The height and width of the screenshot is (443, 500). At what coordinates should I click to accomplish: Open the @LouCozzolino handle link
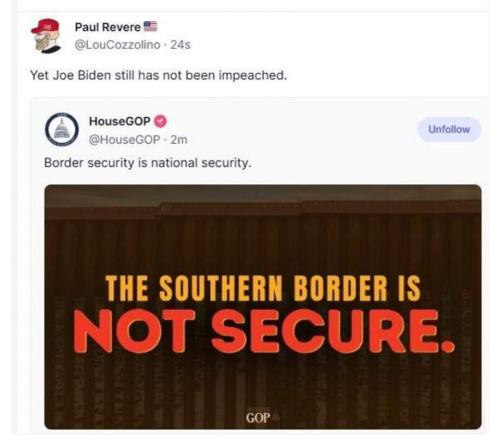pos(117,45)
